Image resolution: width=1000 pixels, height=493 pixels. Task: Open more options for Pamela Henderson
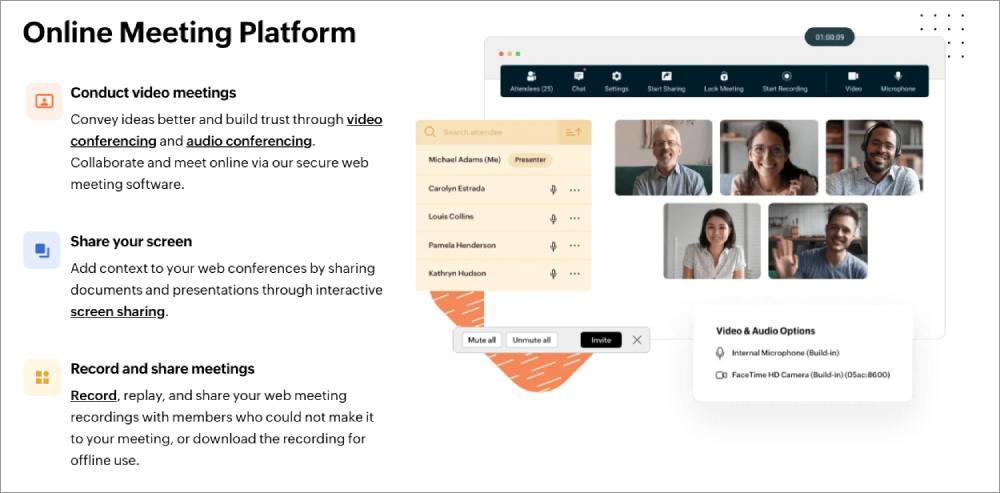[x=575, y=246]
